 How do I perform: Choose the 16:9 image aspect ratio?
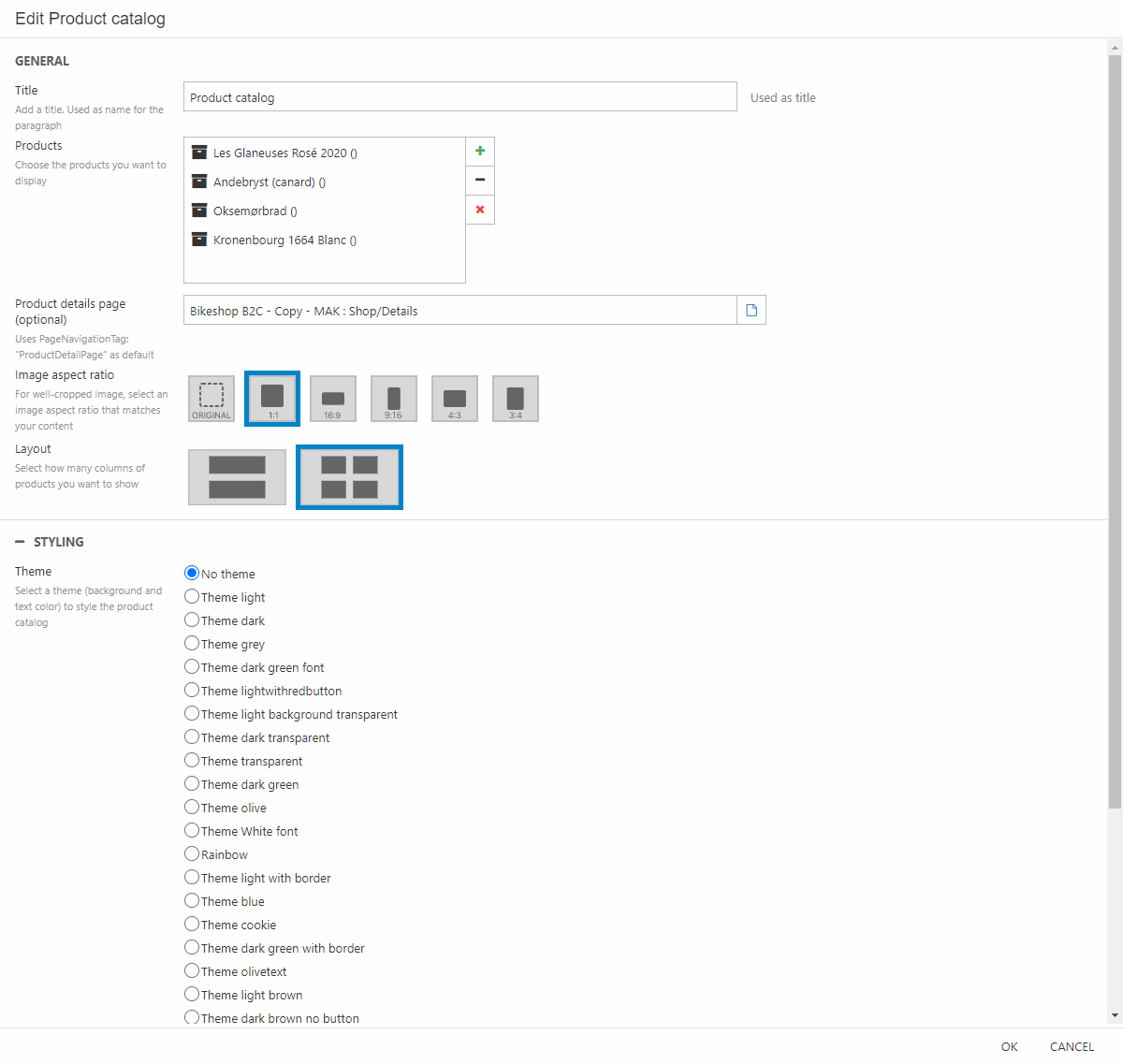[333, 399]
